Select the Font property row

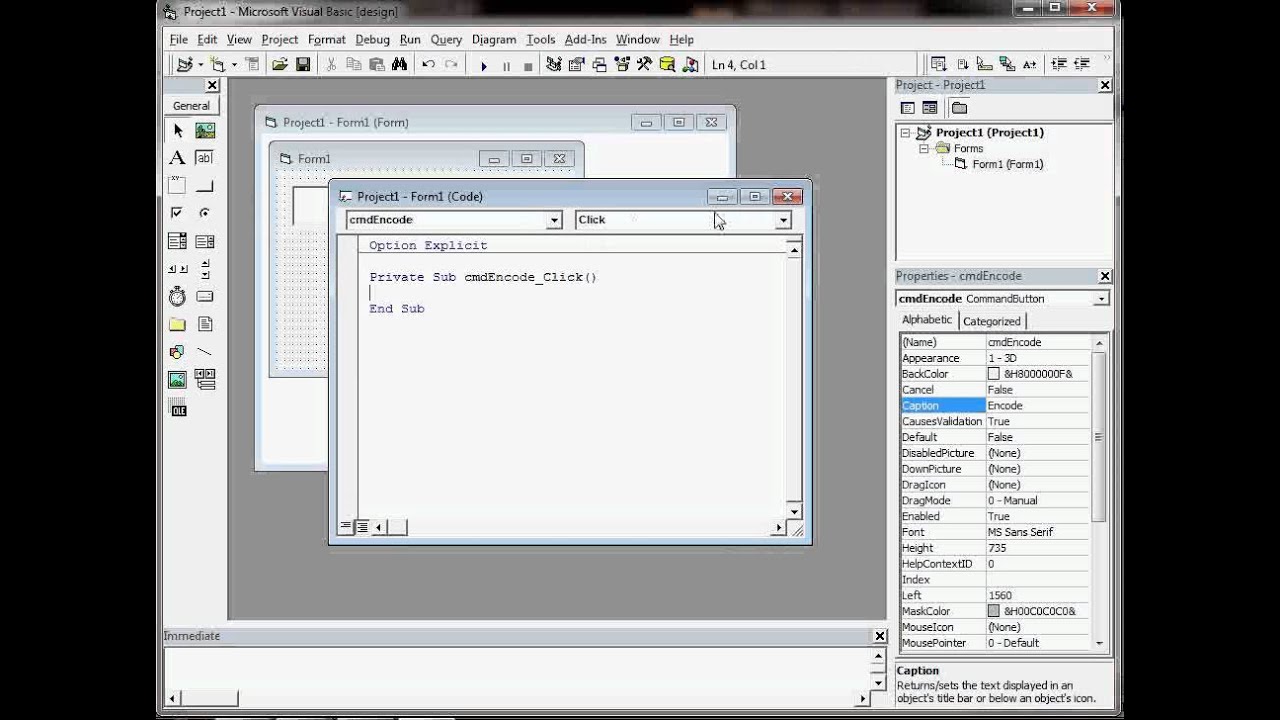point(995,532)
